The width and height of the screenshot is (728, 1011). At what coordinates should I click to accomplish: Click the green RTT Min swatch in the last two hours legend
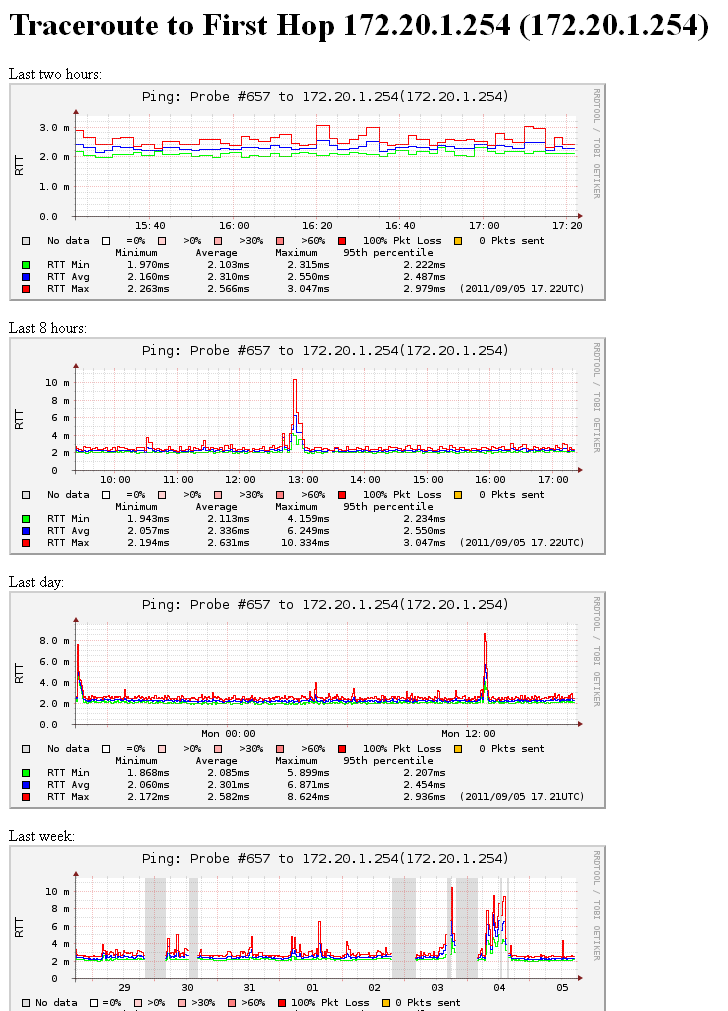[x=27, y=264]
